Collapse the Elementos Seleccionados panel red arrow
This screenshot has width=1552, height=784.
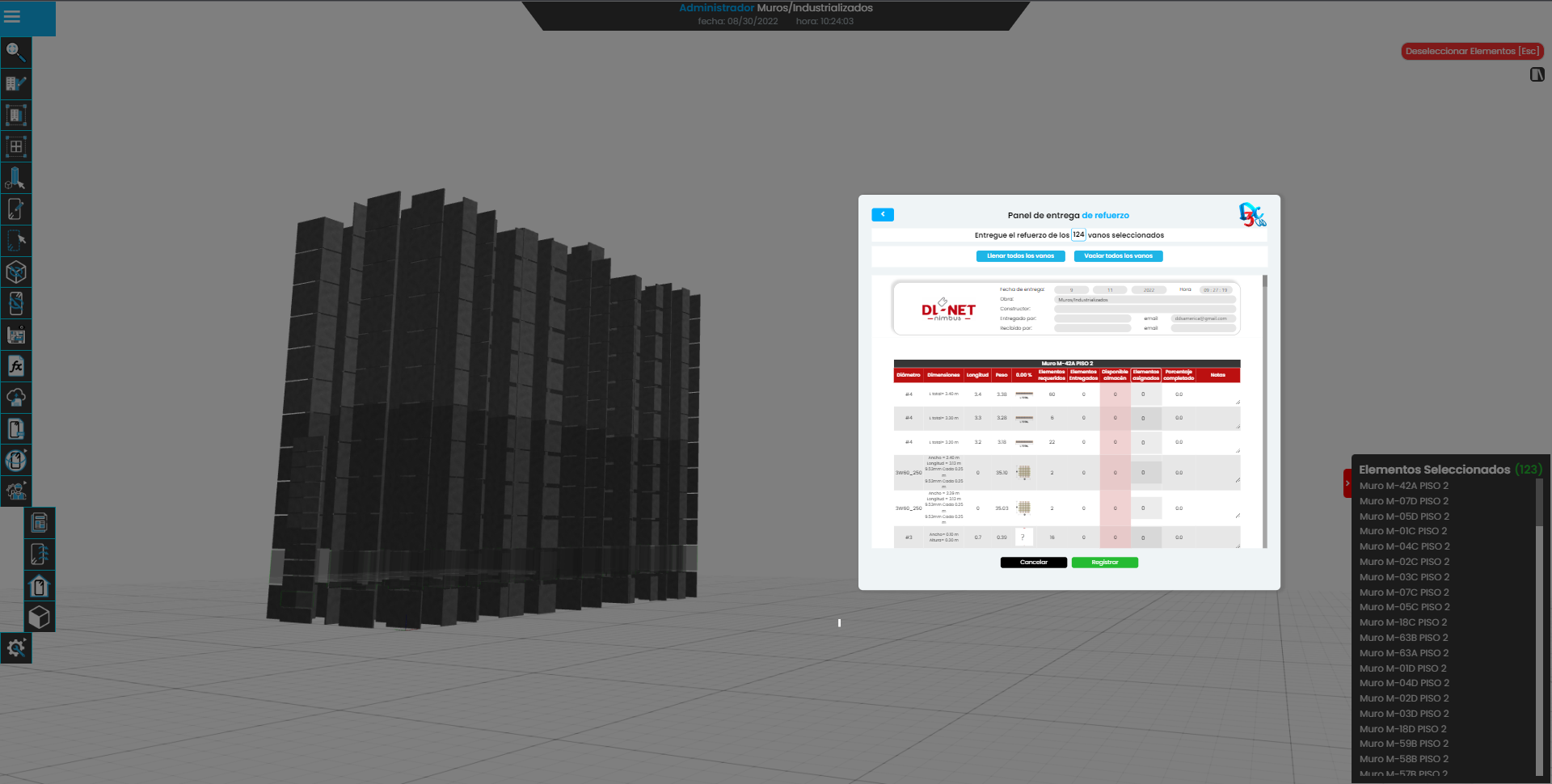click(1347, 483)
